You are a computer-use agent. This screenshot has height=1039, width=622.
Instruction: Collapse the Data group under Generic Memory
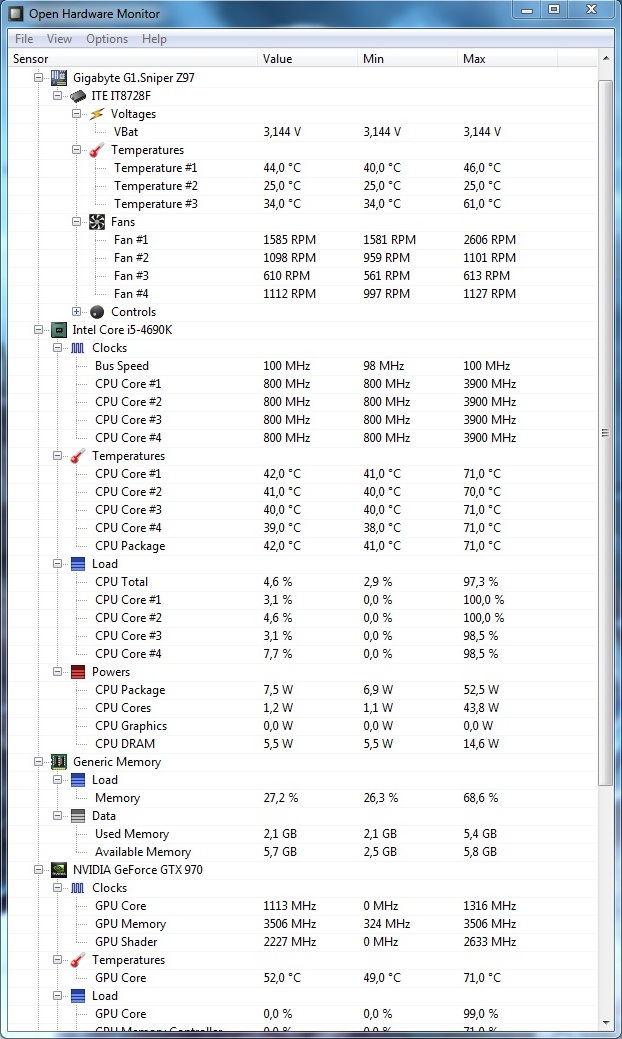(x=58, y=816)
